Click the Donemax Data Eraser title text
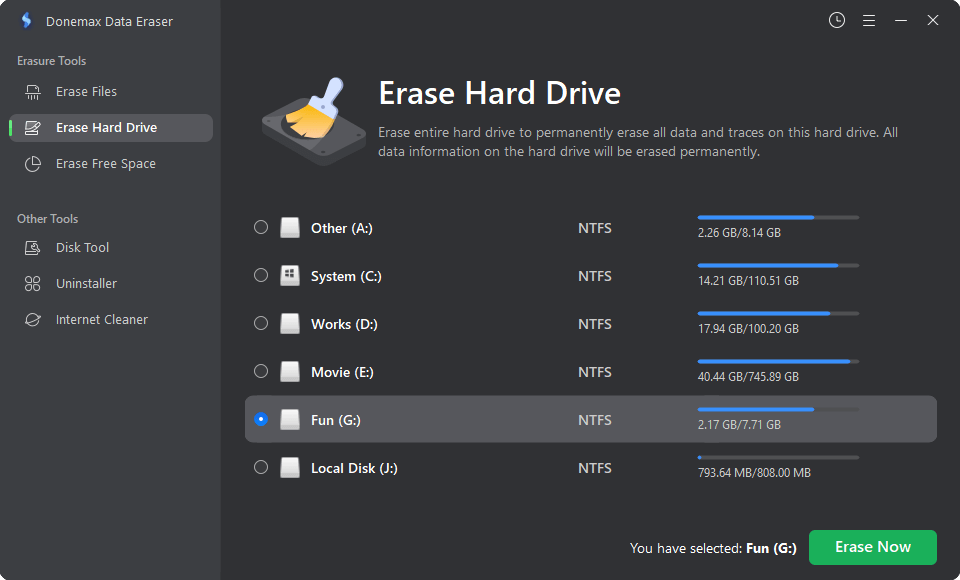The image size is (960, 580). 109,21
